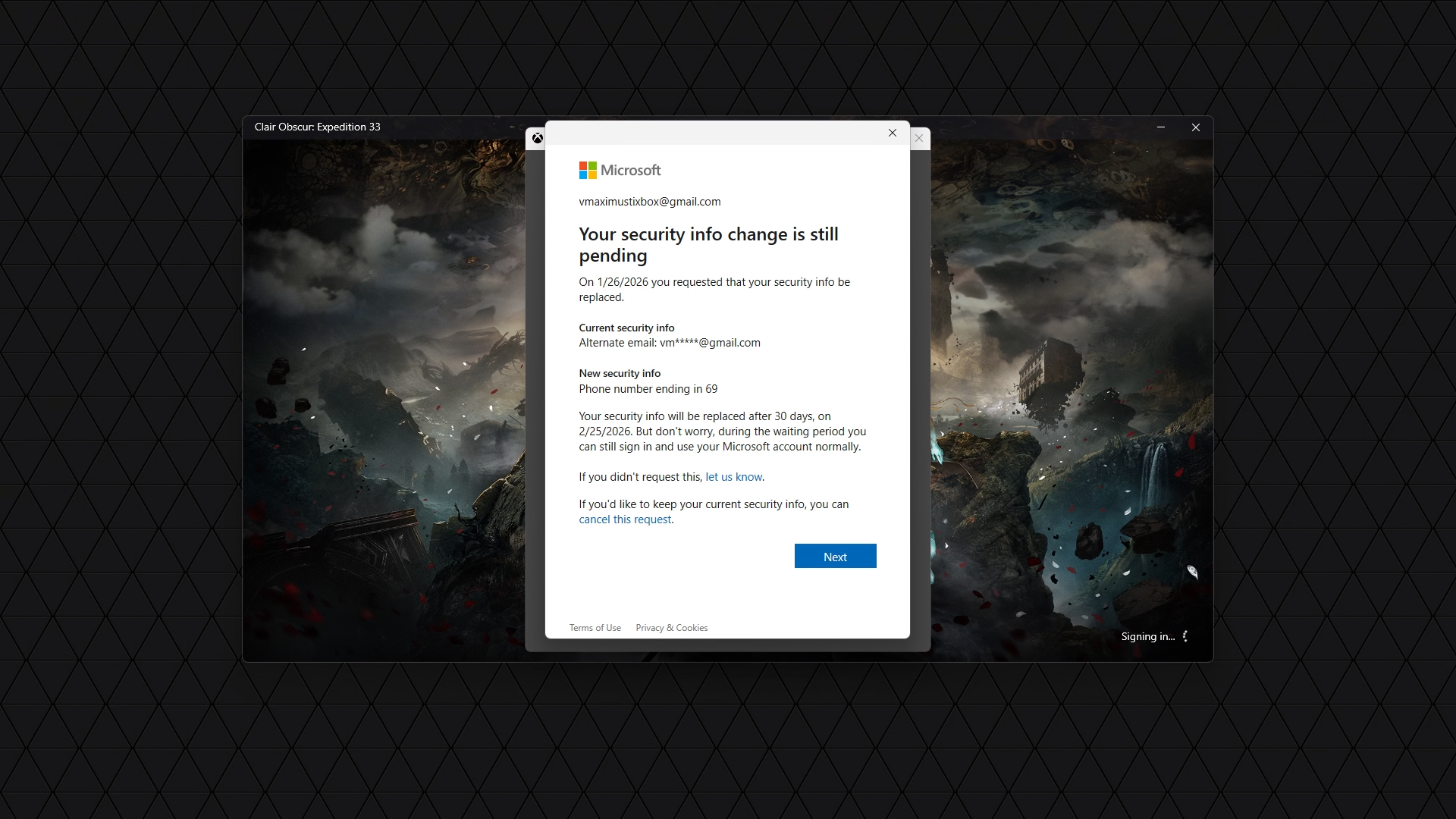Viewport: 1456px width, 819px height.
Task: Close the Clair Obscur: Expedition 33 window
Action: pyautogui.click(x=1196, y=127)
